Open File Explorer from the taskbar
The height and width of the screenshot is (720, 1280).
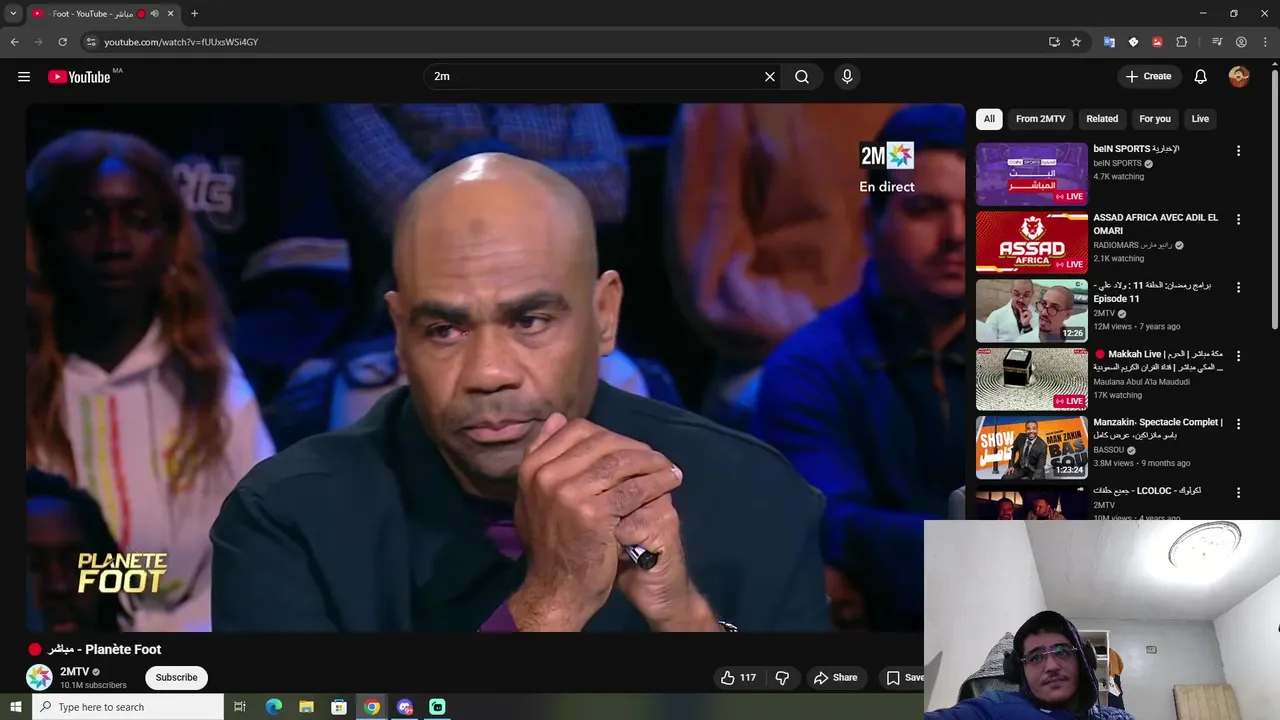[306, 707]
